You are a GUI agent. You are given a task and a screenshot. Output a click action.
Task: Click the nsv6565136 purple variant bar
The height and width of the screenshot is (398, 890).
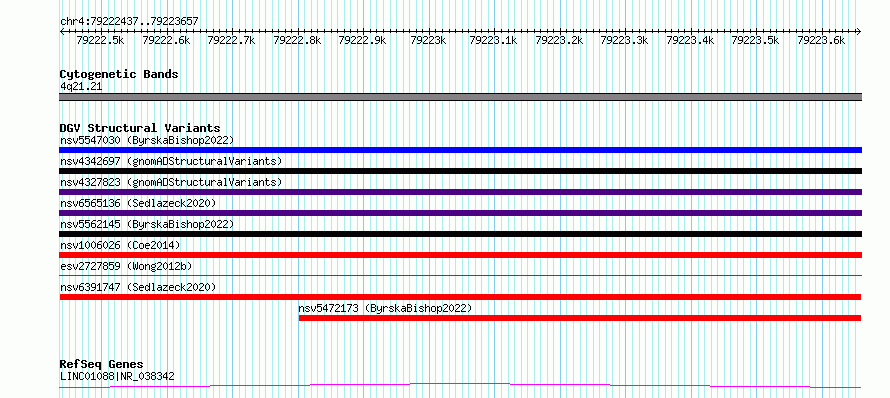pyautogui.click(x=460, y=213)
